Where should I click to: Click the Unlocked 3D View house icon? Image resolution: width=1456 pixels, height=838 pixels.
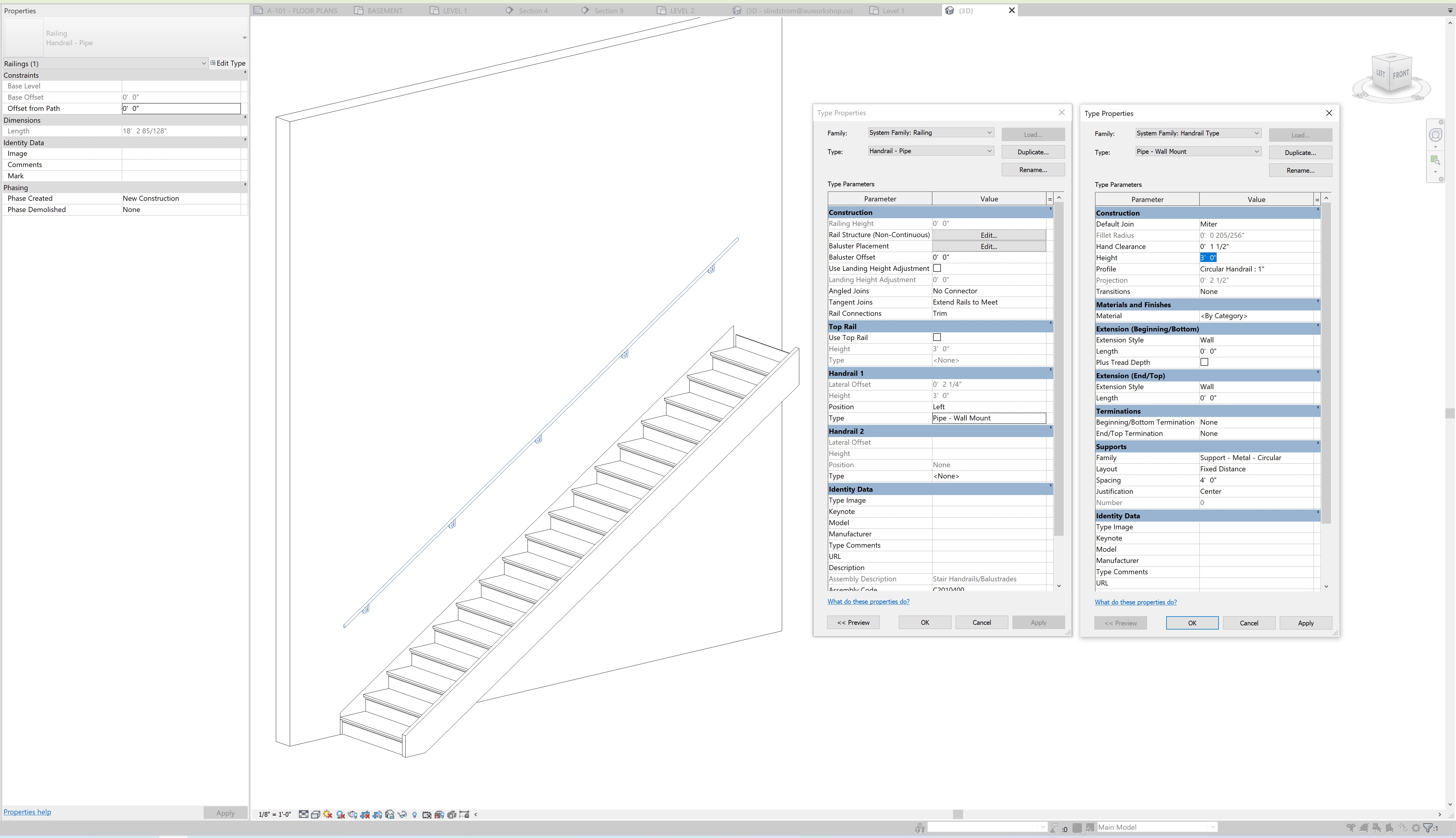point(390,814)
